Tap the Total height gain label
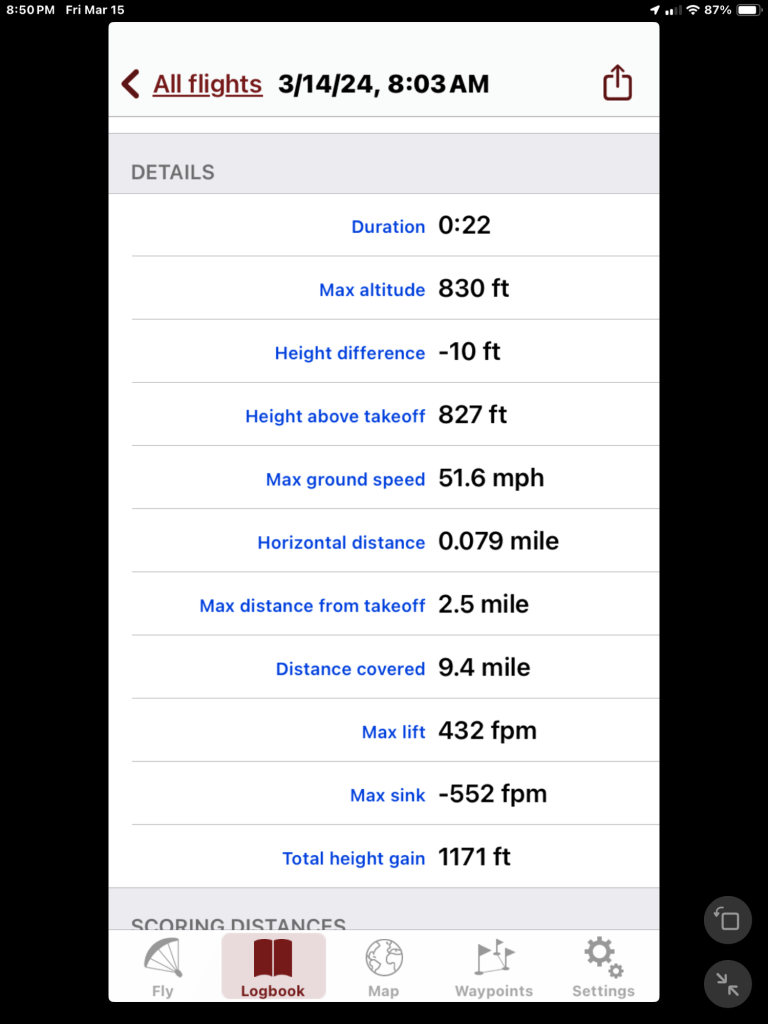Screen dimensions: 768x1024 click(x=353, y=858)
